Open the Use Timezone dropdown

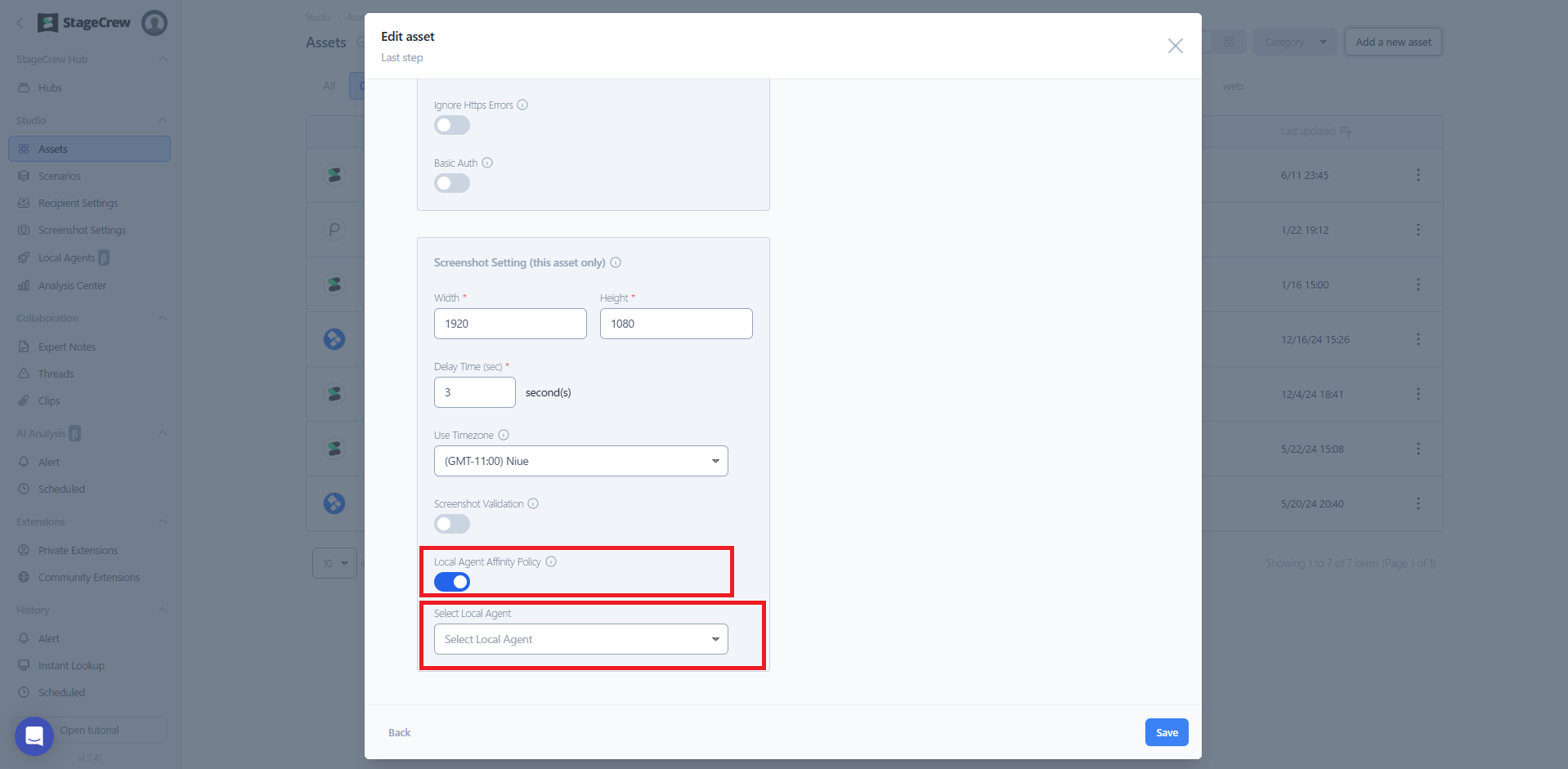pos(580,461)
